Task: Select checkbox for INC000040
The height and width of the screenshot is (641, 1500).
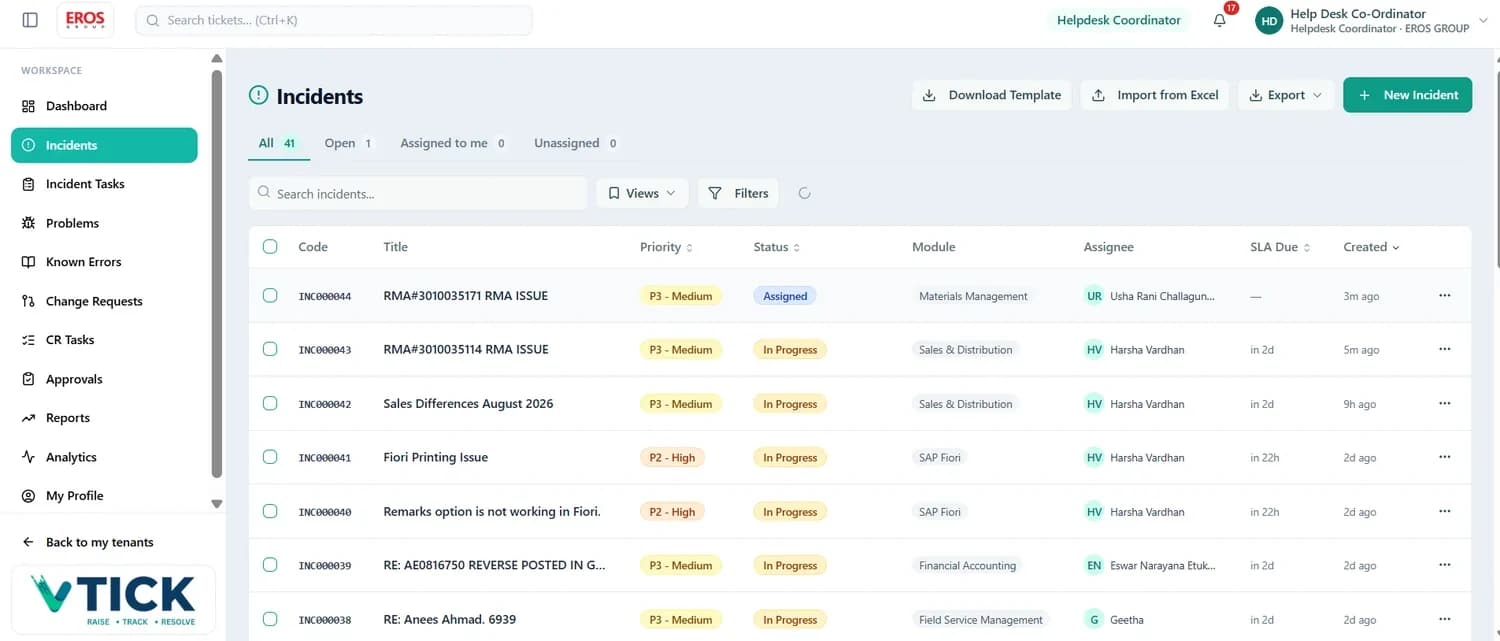Action: coord(270,511)
